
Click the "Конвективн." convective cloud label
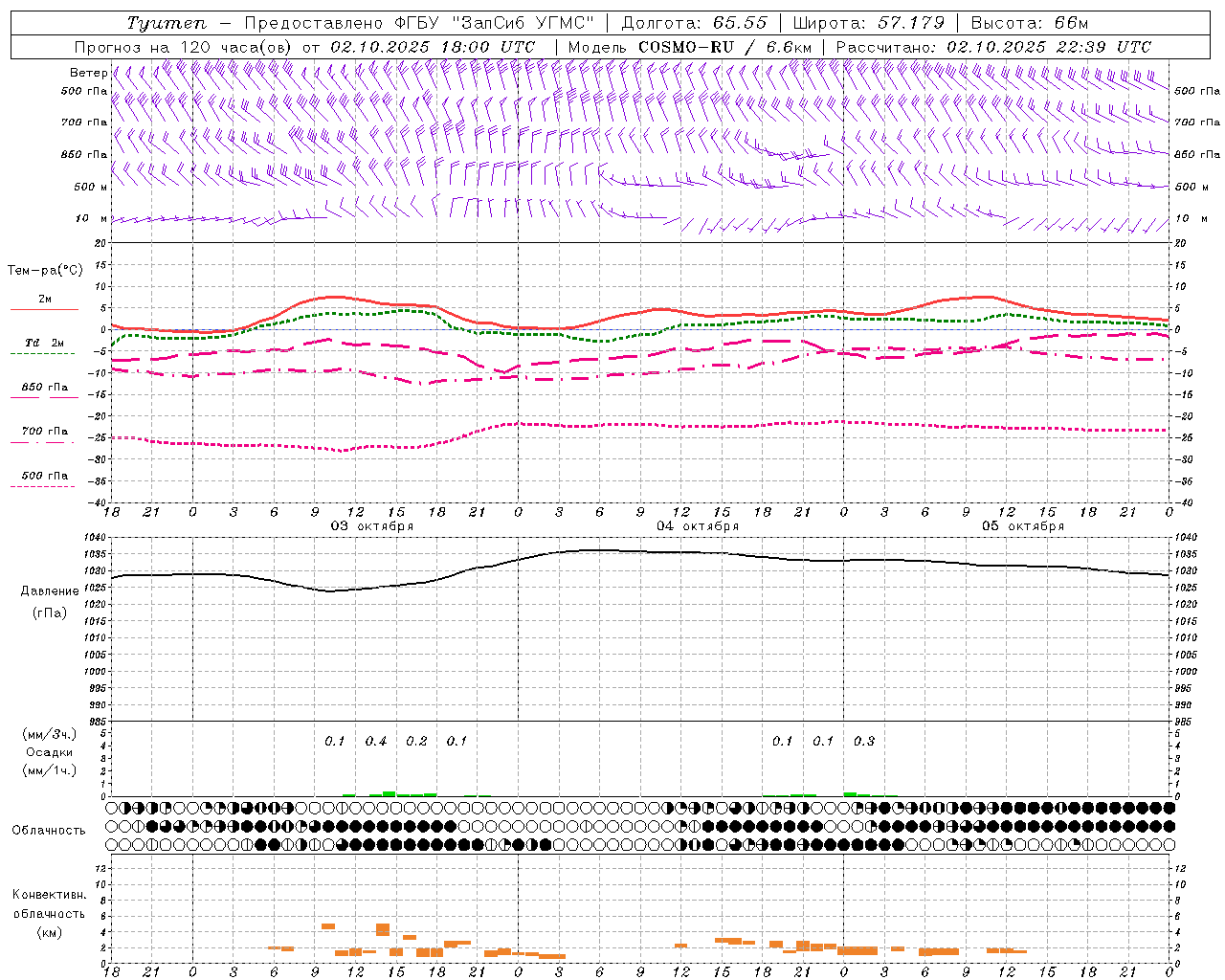tap(49, 895)
